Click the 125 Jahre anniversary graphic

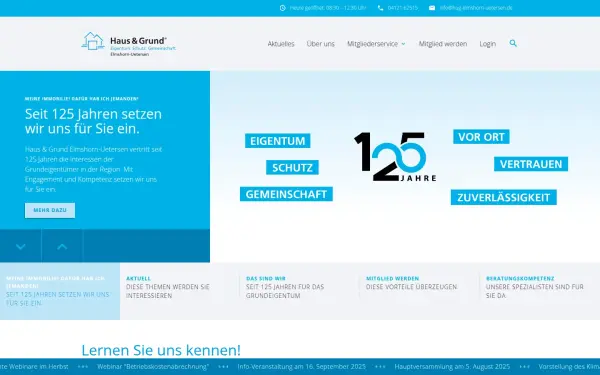coord(395,157)
